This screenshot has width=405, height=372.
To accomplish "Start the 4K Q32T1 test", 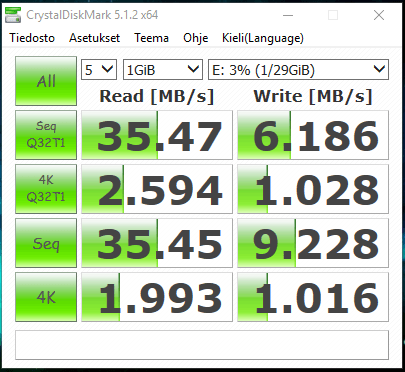I will [x=46, y=189].
